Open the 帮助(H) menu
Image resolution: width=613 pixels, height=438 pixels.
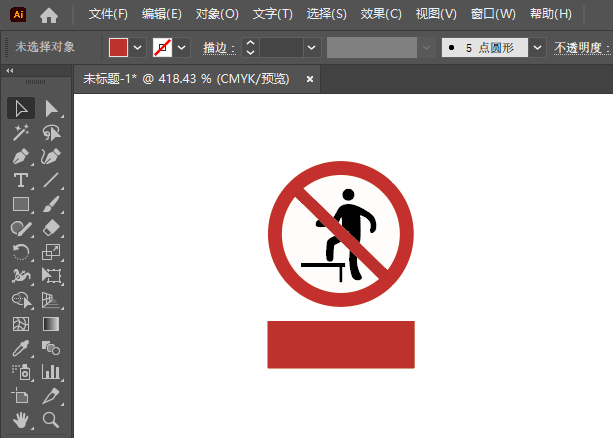click(x=551, y=14)
